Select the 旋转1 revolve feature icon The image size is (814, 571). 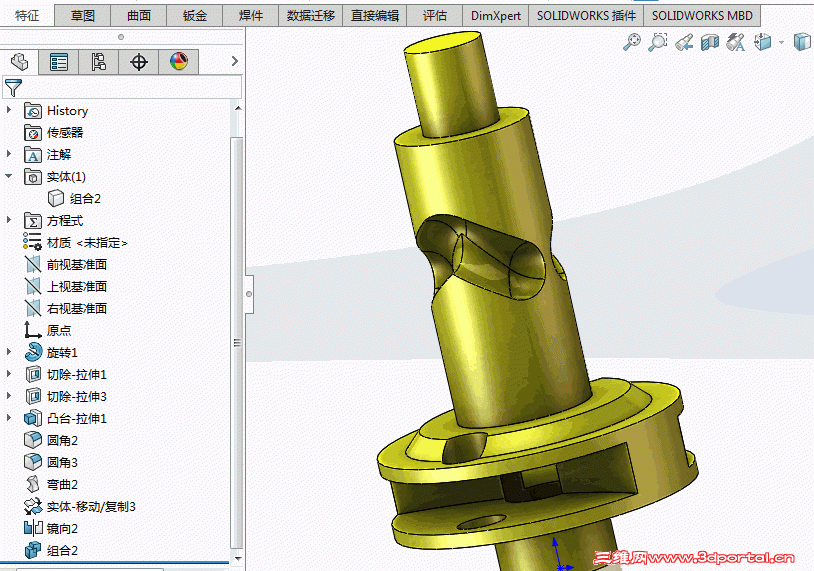click(33, 352)
